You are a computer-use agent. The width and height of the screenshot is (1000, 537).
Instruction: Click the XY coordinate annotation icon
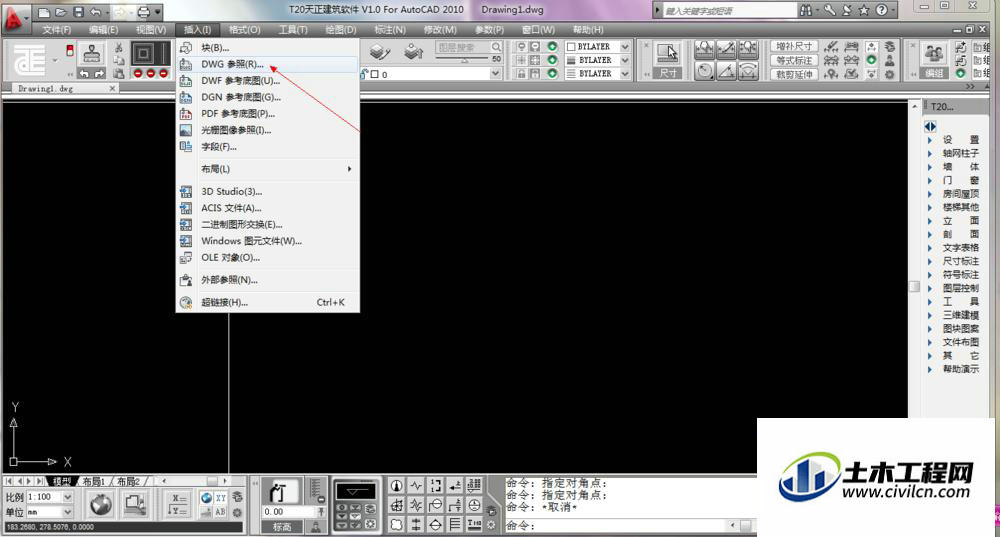pyautogui.click(x=221, y=497)
